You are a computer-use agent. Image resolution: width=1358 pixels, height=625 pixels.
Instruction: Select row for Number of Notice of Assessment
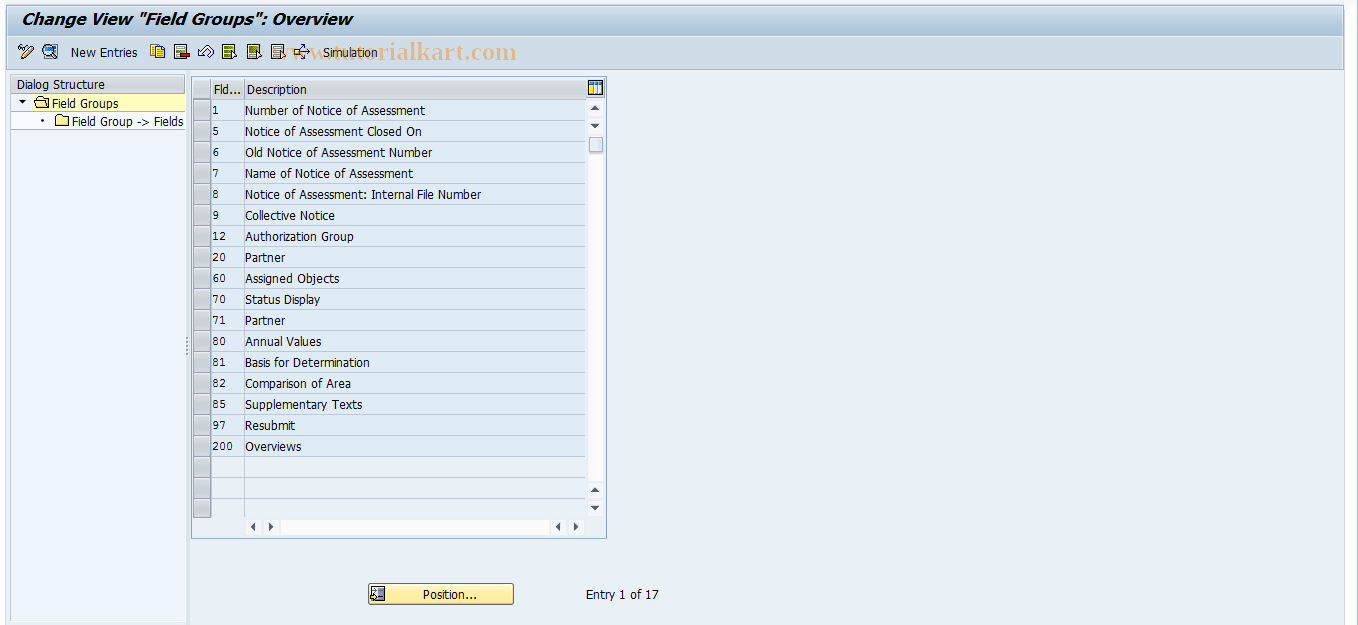[x=202, y=110]
